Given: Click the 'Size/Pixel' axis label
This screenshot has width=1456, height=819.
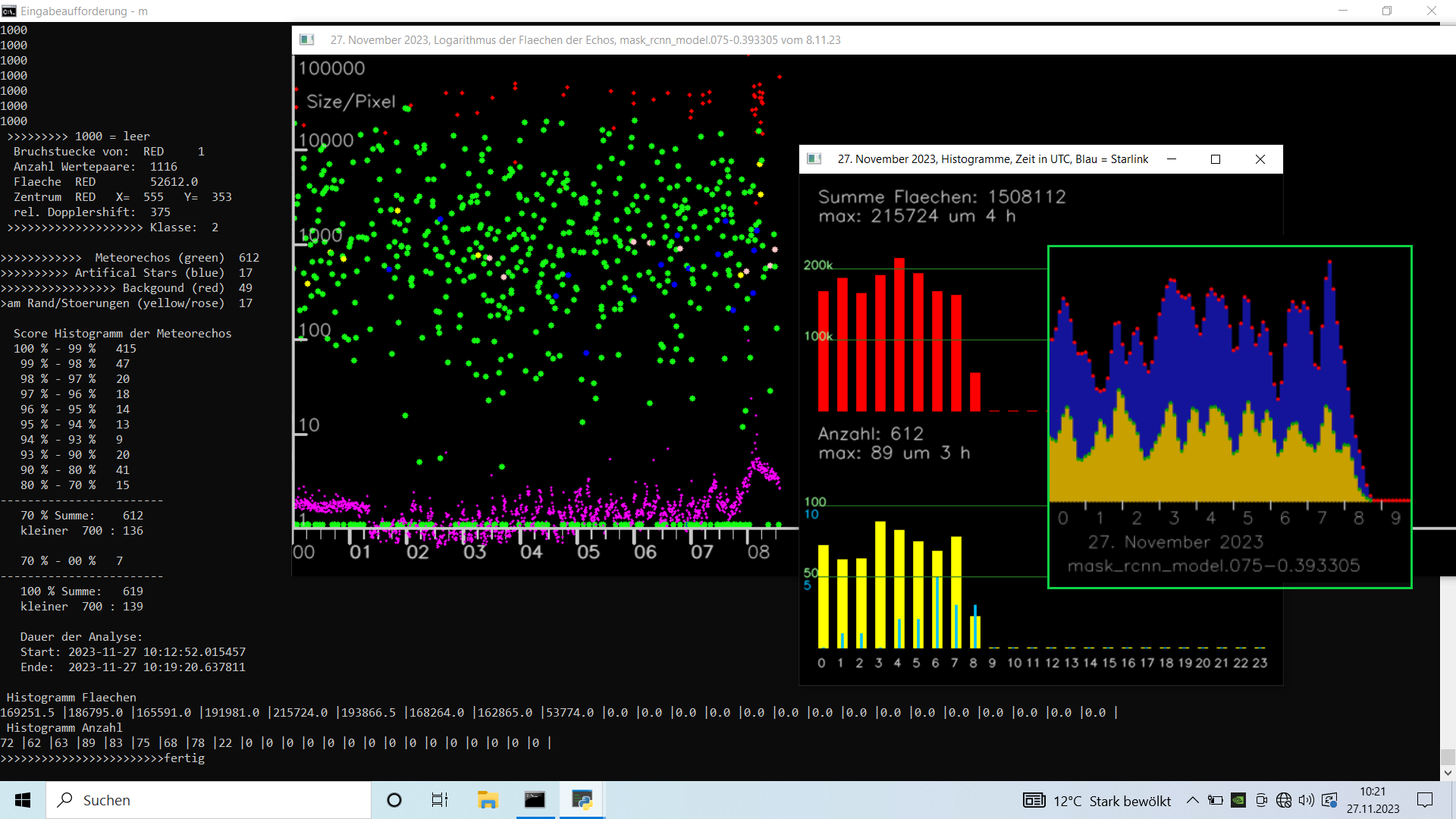Looking at the screenshot, I should point(351,102).
